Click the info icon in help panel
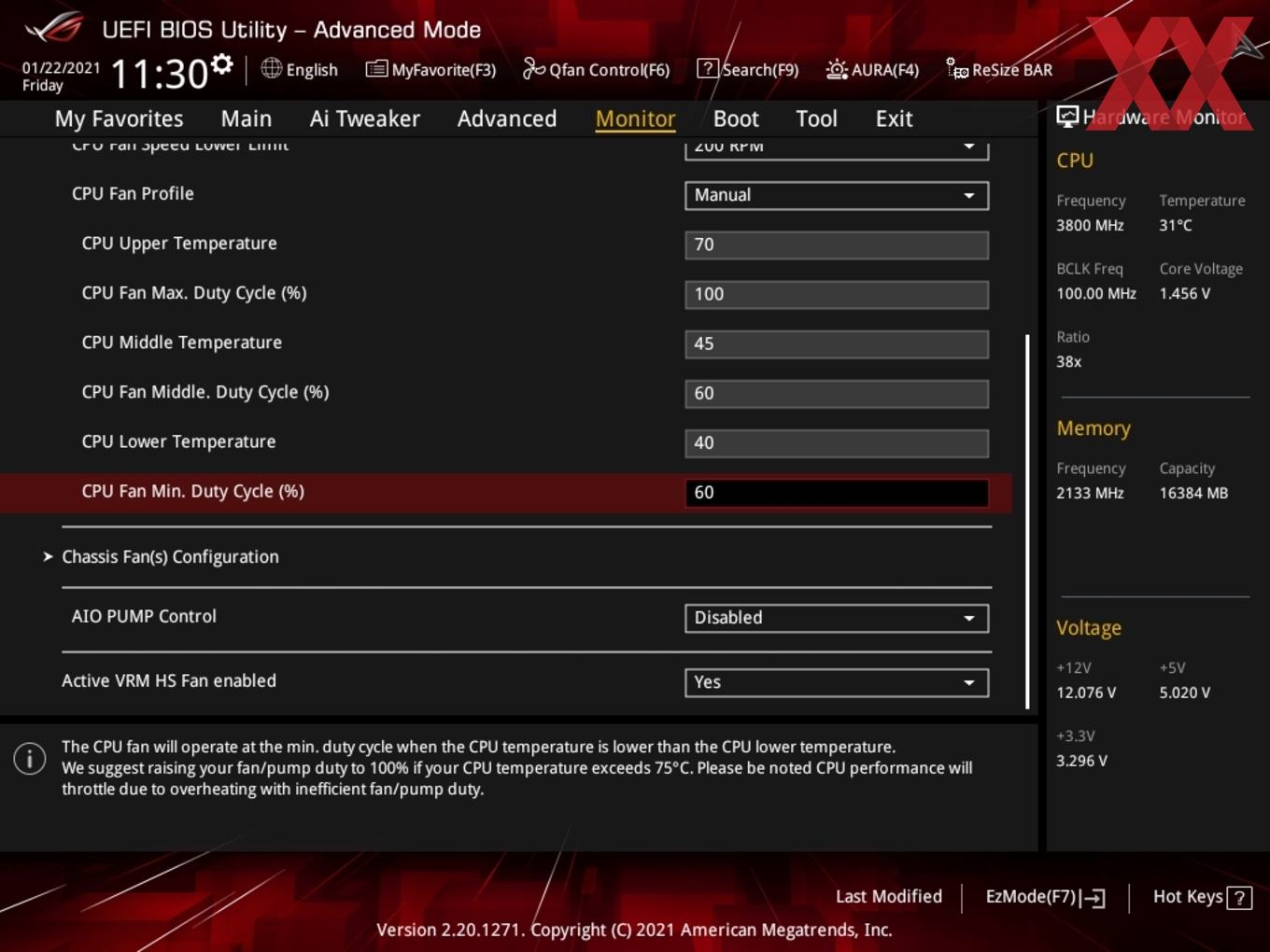The image size is (1270, 952). (30, 759)
